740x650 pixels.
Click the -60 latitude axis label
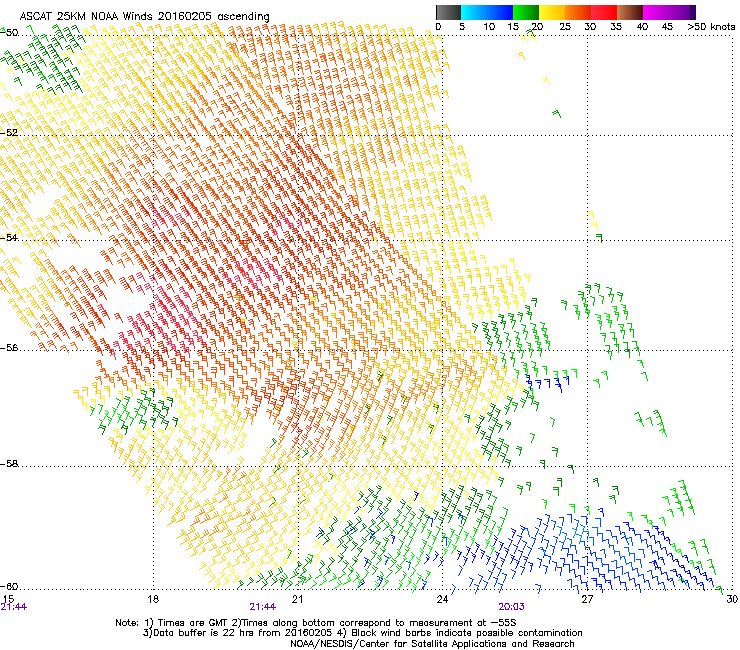[x=9, y=586]
